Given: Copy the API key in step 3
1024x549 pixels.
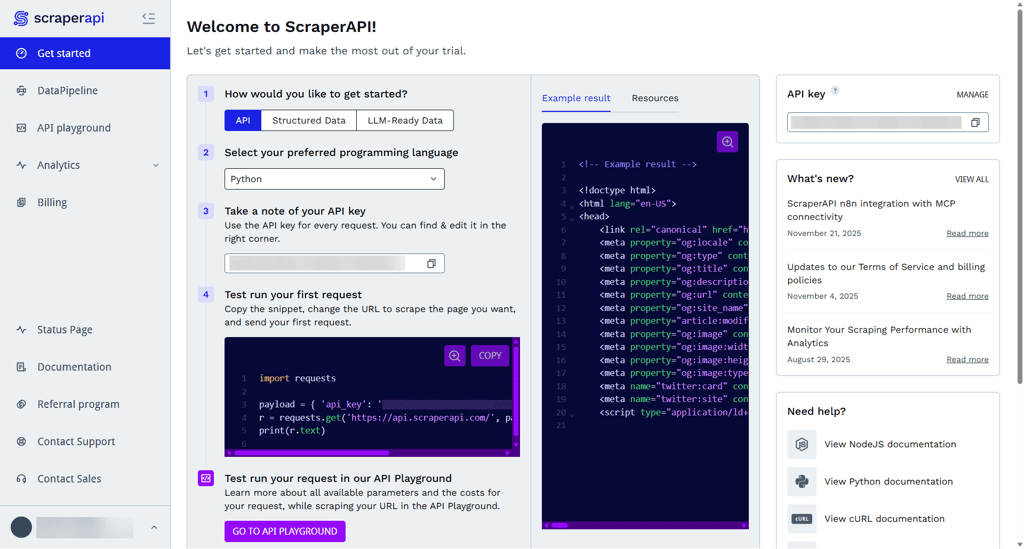Looking at the screenshot, I should coord(431,264).
